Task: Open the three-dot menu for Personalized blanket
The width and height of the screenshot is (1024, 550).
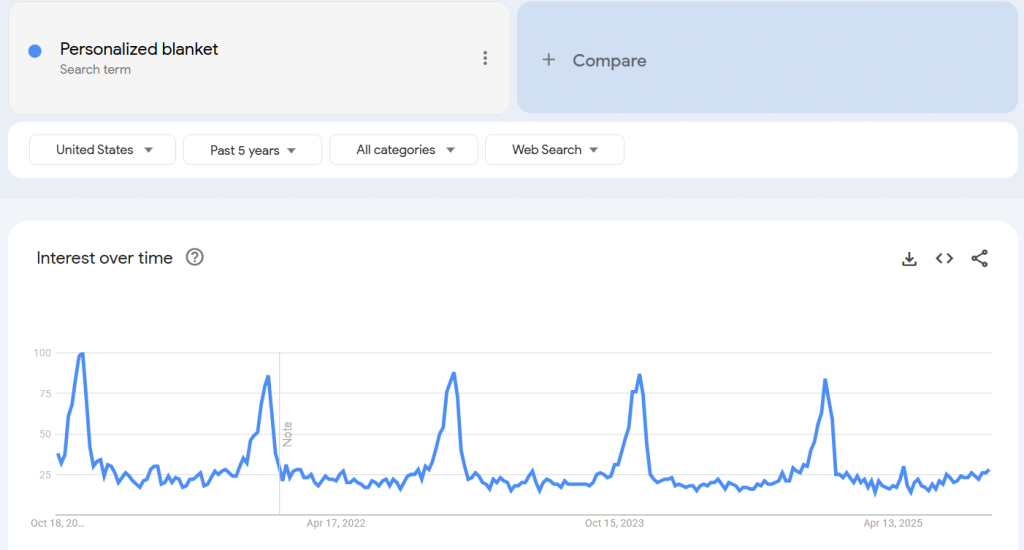Action: click(x=485, y=58)
